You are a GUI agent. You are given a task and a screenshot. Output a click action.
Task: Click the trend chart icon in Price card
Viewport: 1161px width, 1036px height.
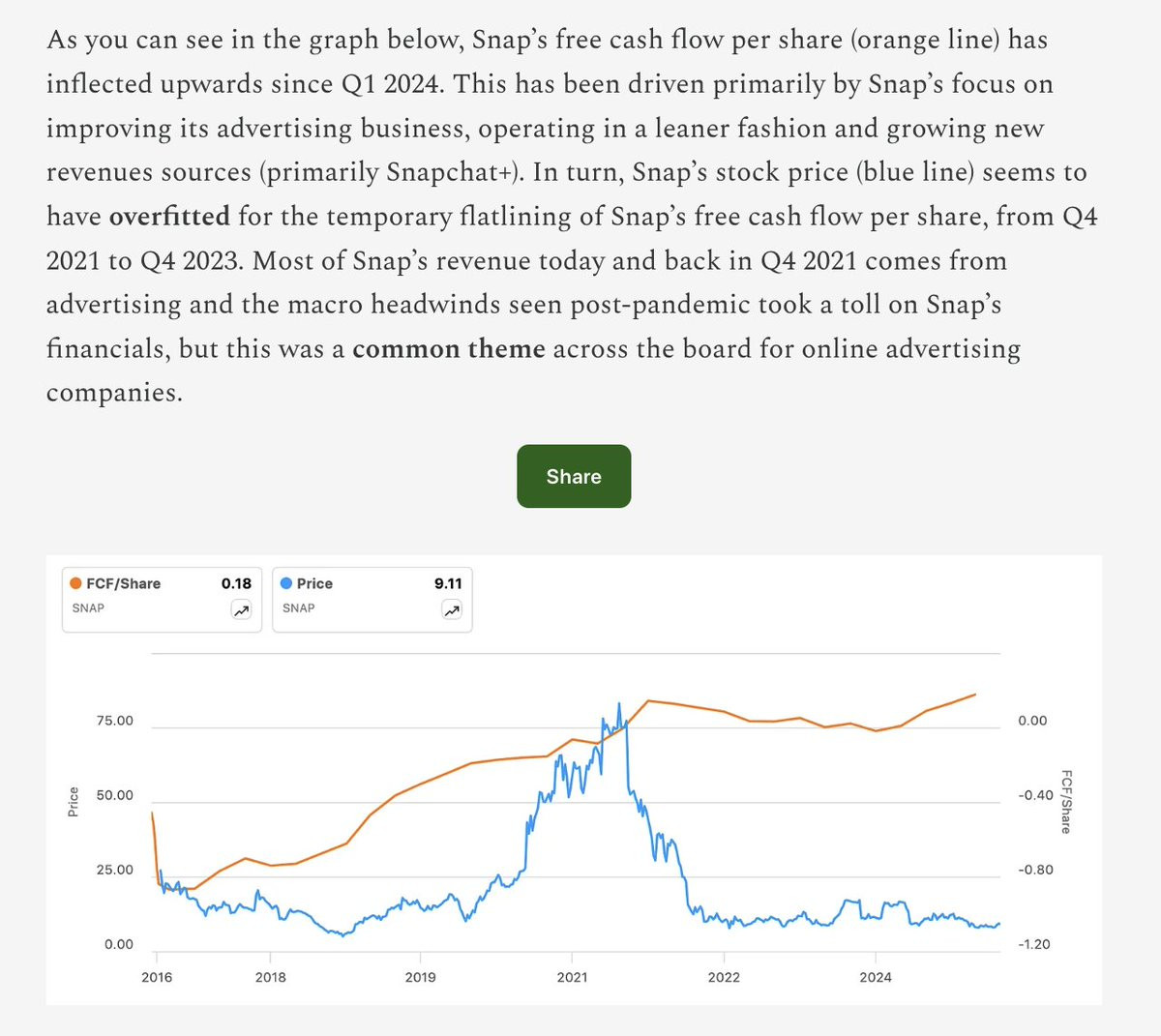coord(451,609)
